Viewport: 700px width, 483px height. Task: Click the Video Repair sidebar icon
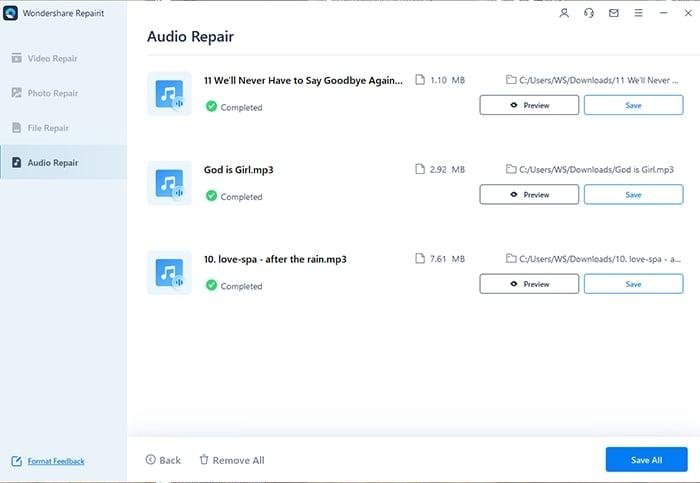click(17, 58)
